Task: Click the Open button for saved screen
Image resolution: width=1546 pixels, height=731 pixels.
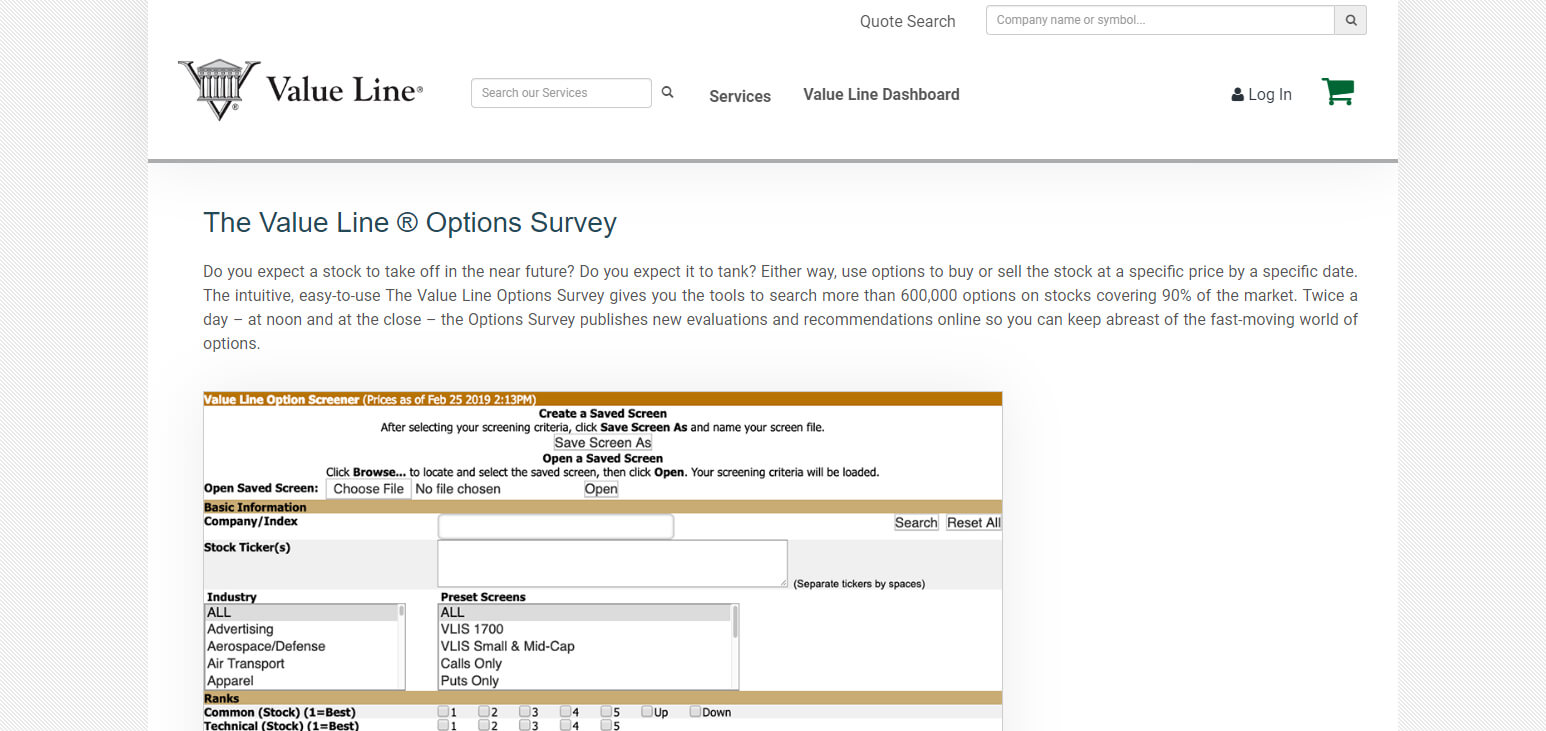Action: 601,489
